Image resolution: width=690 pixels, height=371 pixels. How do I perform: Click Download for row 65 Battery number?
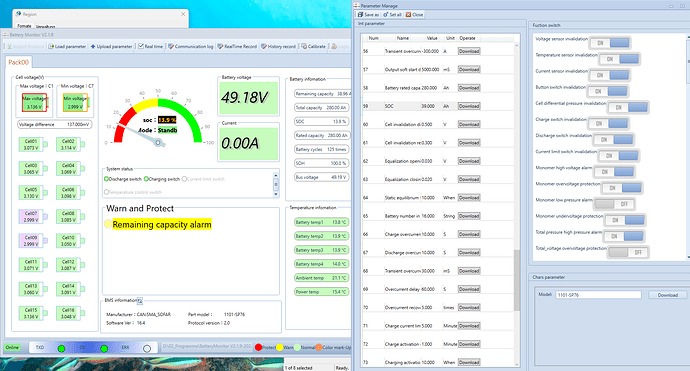469,216
